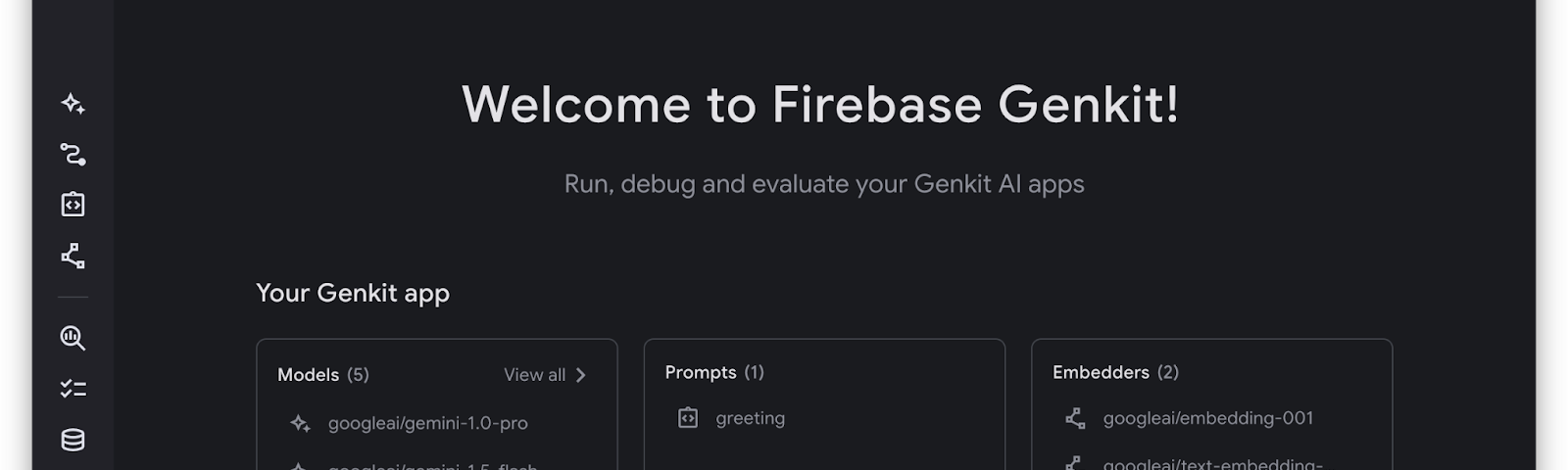Open the Evaluations checklist icon
The height and width of the screenshot is (470, 1568).
[73, 389]
